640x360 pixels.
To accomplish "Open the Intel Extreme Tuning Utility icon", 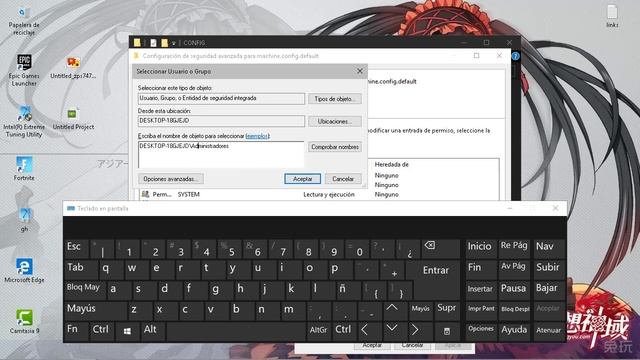I will click(24, 122).
